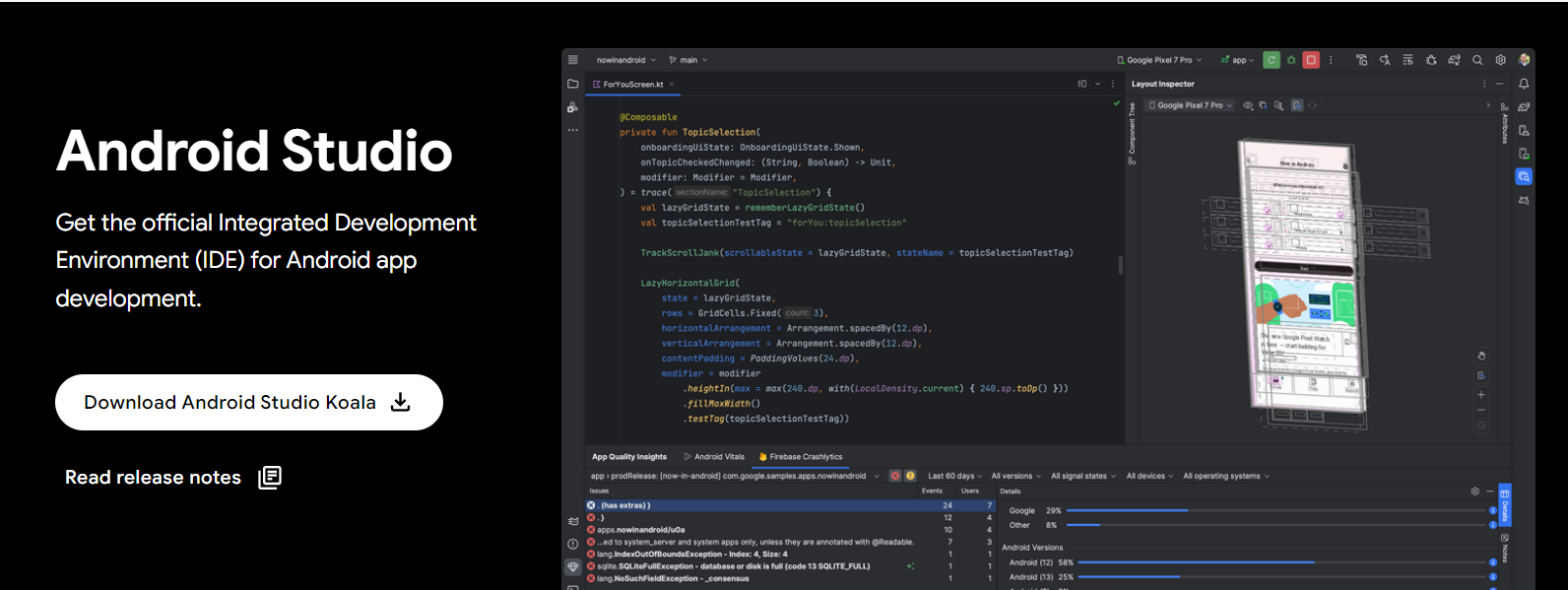
Task: Select IndexOutOfBoundsException issue row
Action: 791,555
